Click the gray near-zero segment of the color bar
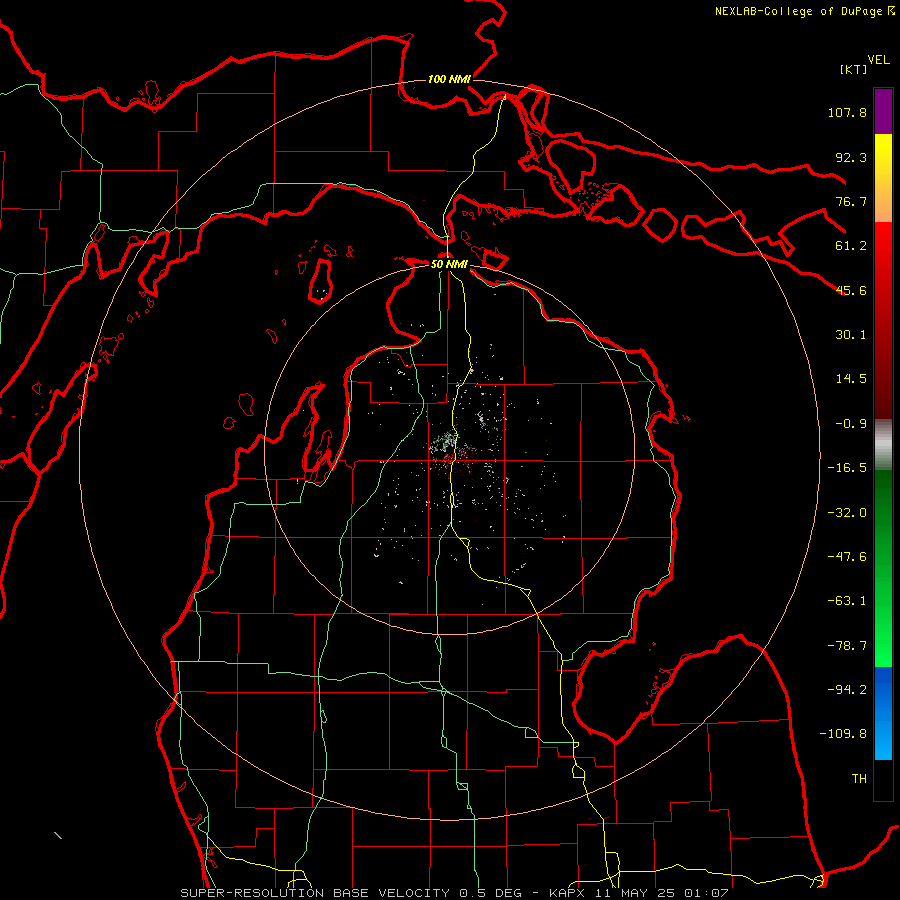Image resolution: width=900 pixels, height=900 pixels. [x=883, y=445]
